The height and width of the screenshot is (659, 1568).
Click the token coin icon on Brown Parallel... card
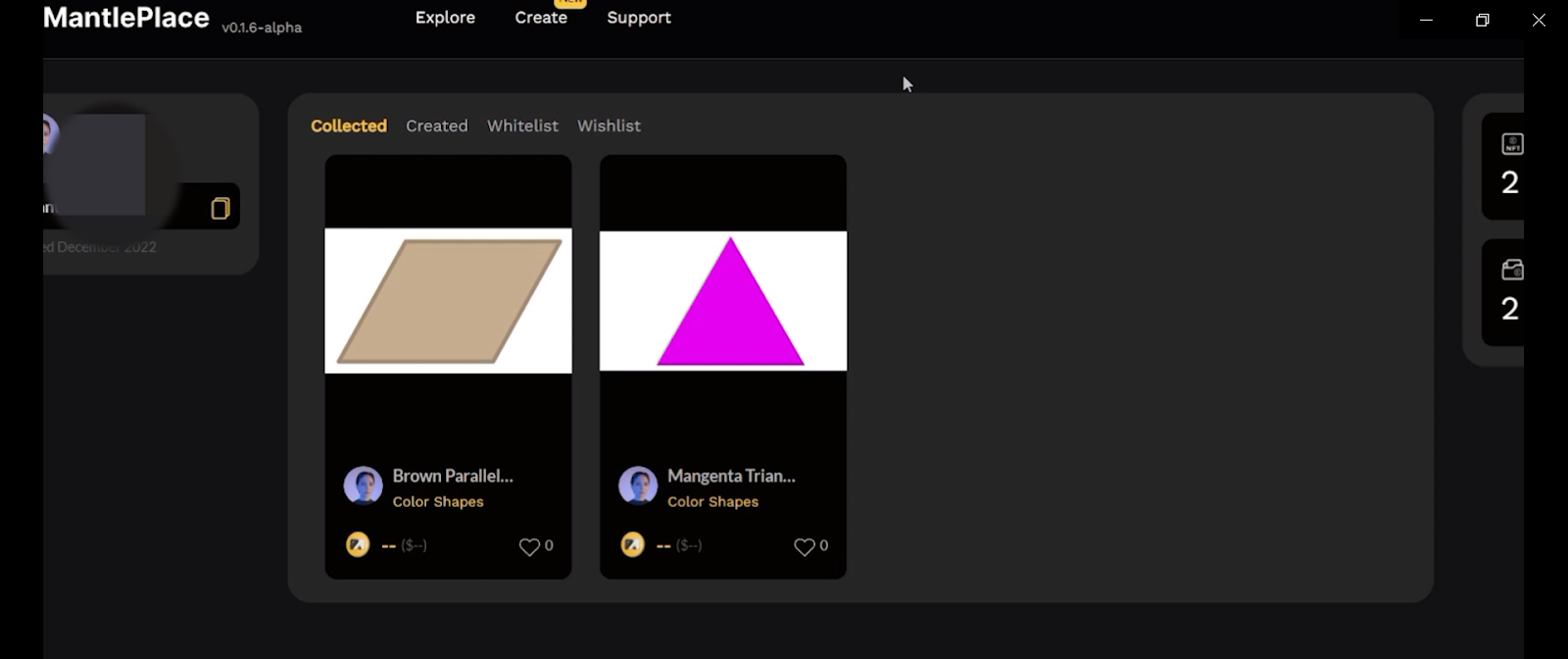pos(358,544)
